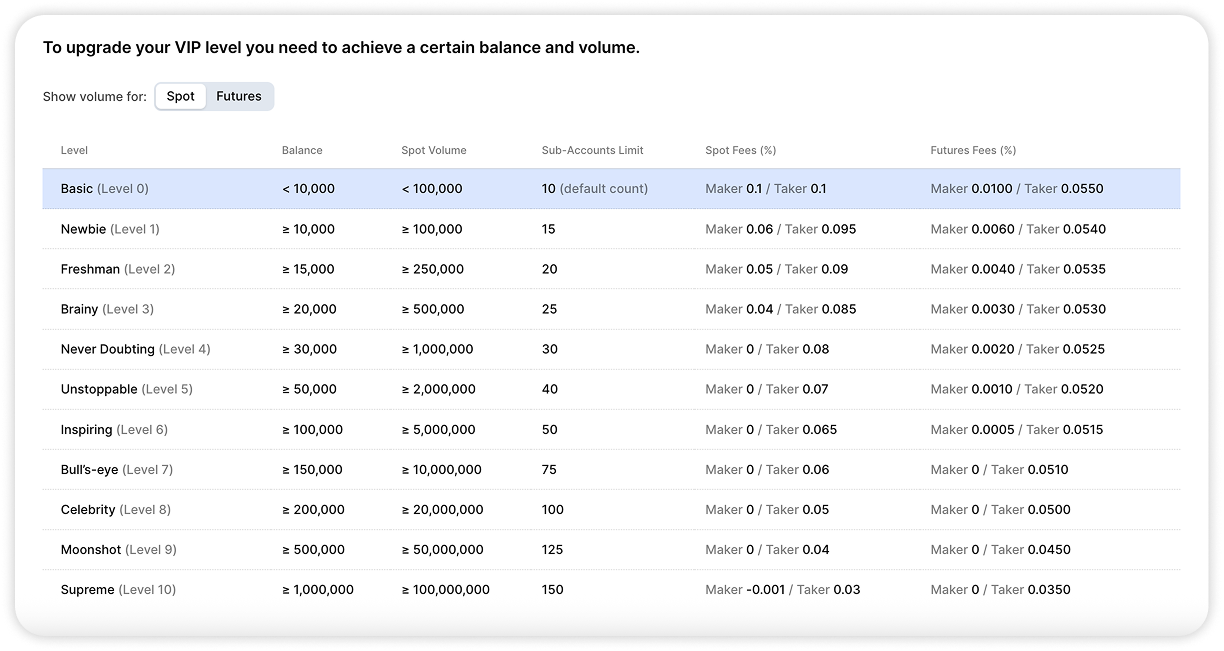This screenshot has width=1224, height=651.
Task: Click the '≥ 2,000,000' spot volume cell
Action: coord(438,389)
